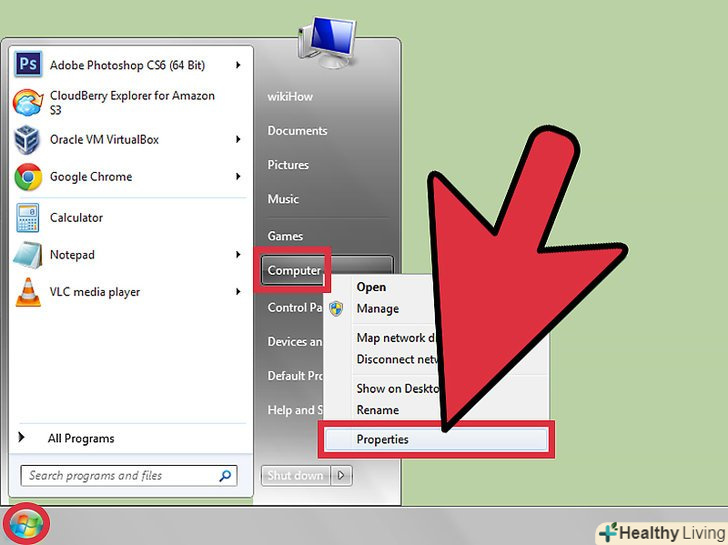Image resolution: width=728 pixels, height=545 pixels.
Task: Click the user account computer picture
Action: point(328,42)
